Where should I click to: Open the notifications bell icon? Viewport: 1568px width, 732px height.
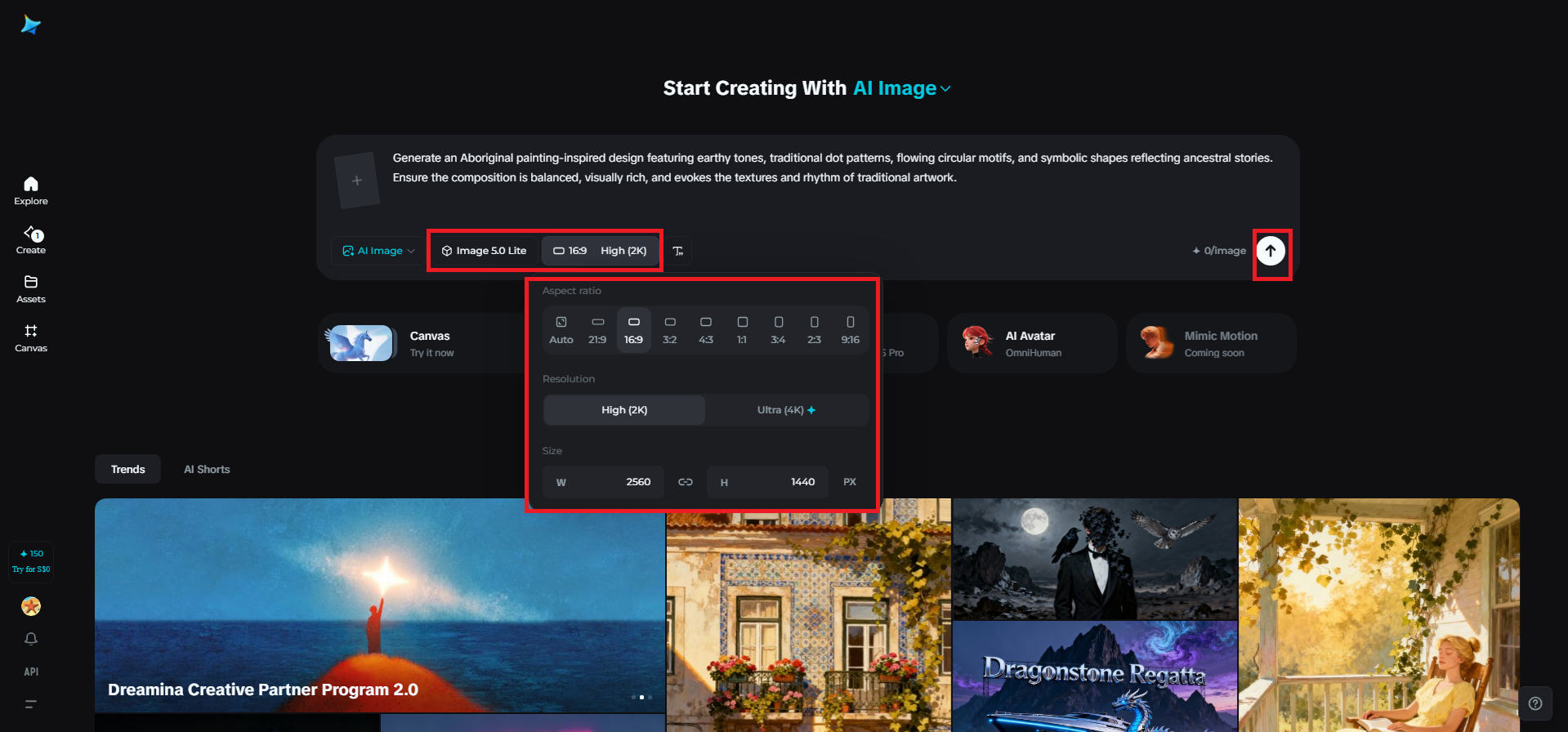click(31, 639)
